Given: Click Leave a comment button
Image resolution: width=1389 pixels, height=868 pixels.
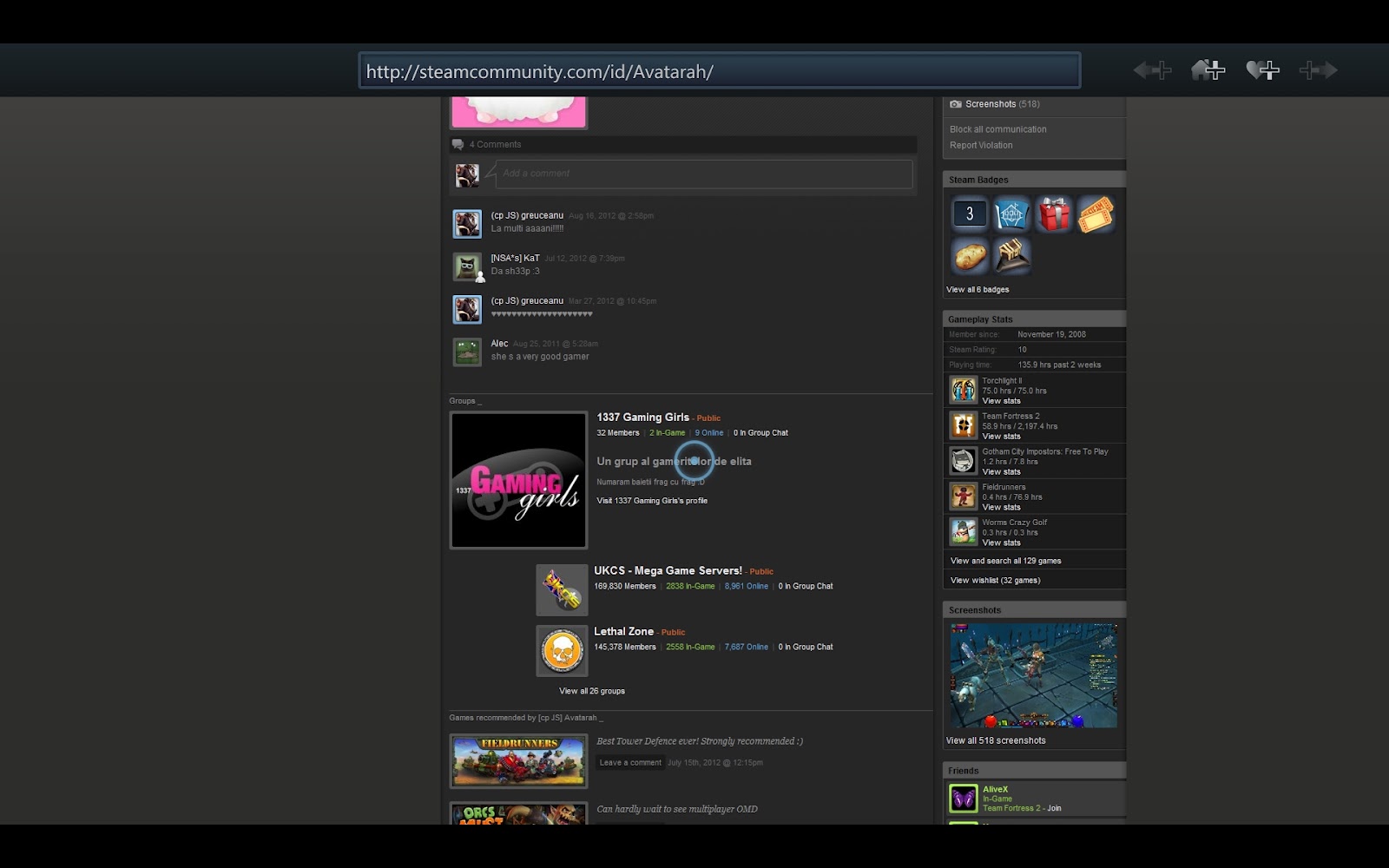Looking at the screenshot, I should coord(630,763).
